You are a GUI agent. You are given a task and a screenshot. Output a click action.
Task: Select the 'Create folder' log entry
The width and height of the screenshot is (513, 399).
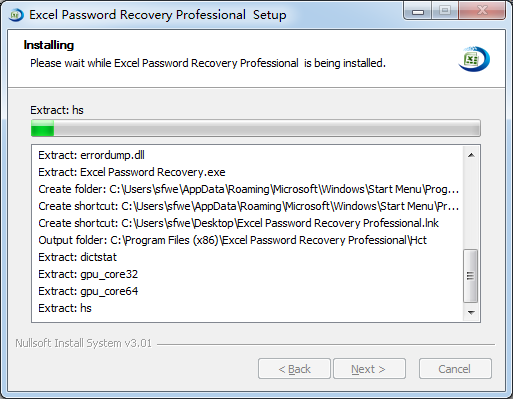248,189
